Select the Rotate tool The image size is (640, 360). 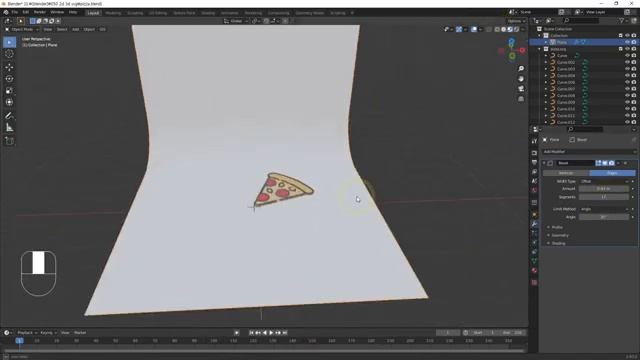click(9, 79)
